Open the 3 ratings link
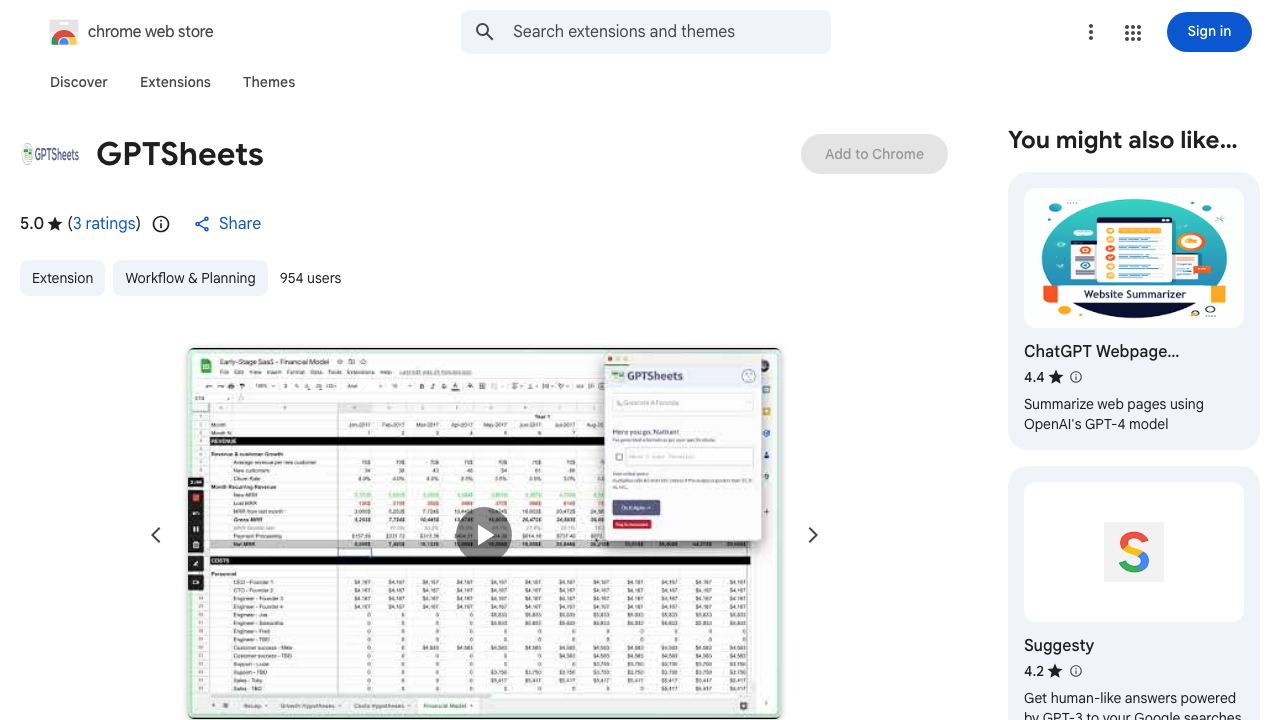1280x720 pixels. point(104,224)
